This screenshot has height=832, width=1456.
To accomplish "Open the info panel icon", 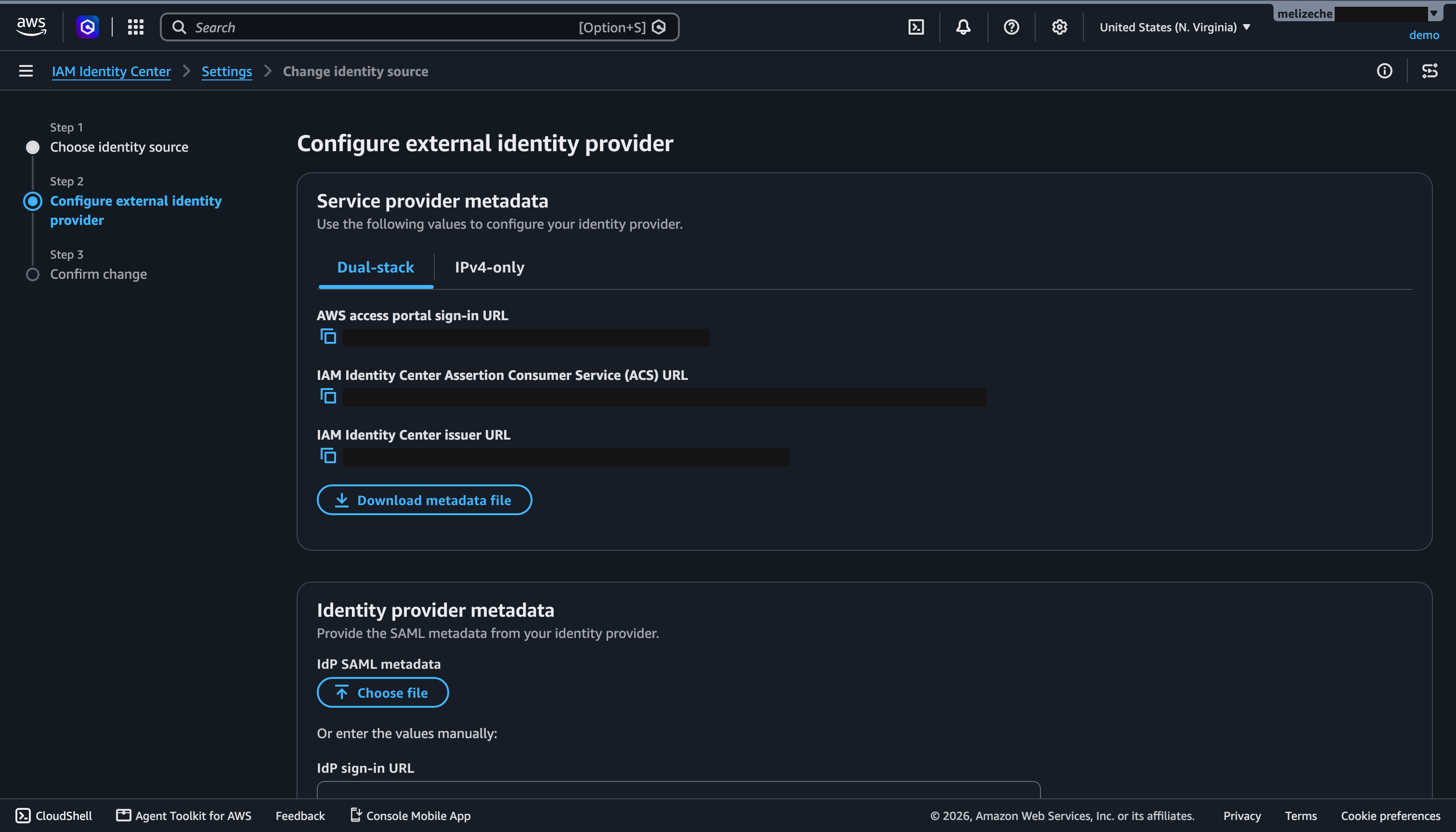I will (1385, 71).
